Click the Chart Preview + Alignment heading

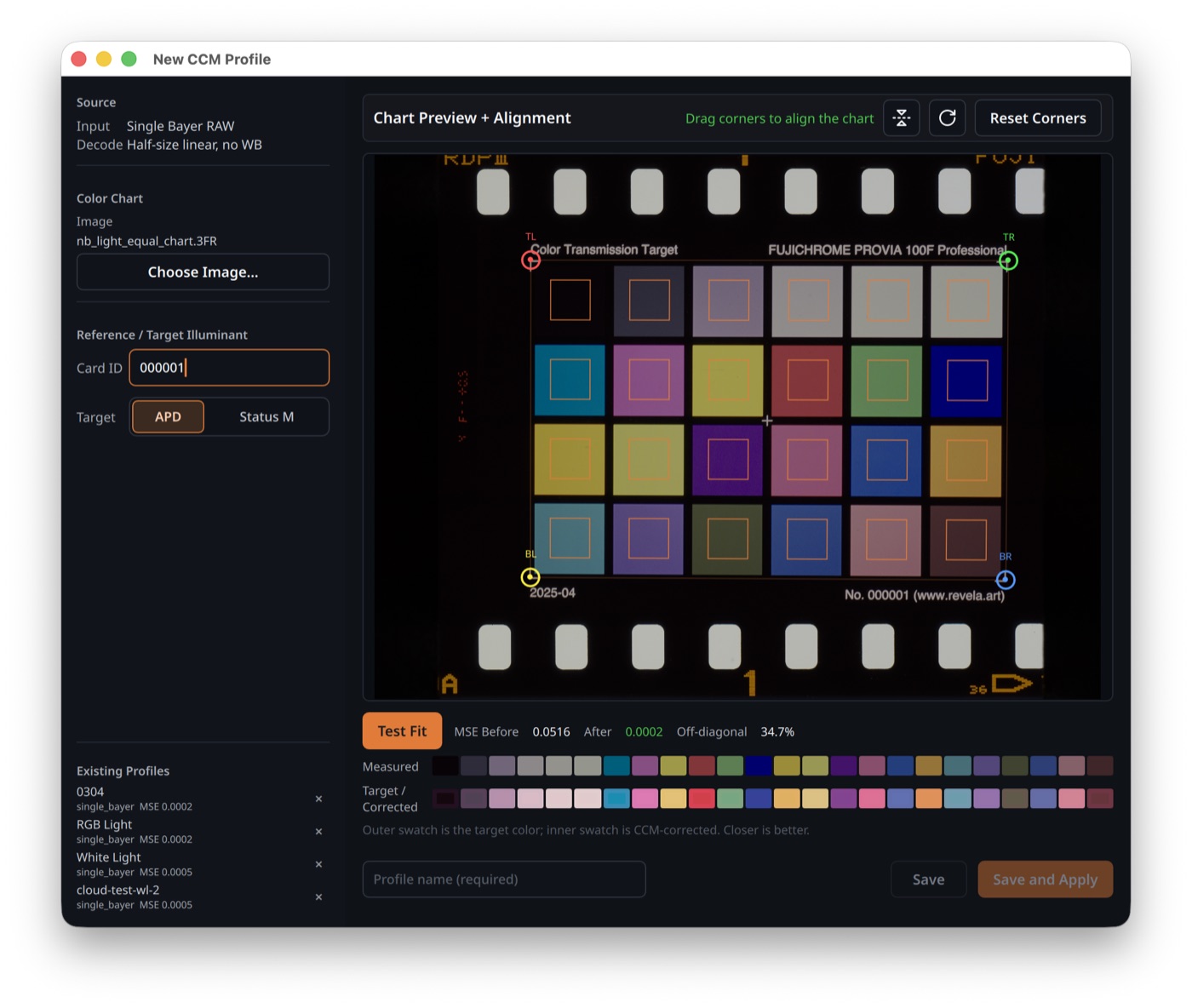click(473, 117)
